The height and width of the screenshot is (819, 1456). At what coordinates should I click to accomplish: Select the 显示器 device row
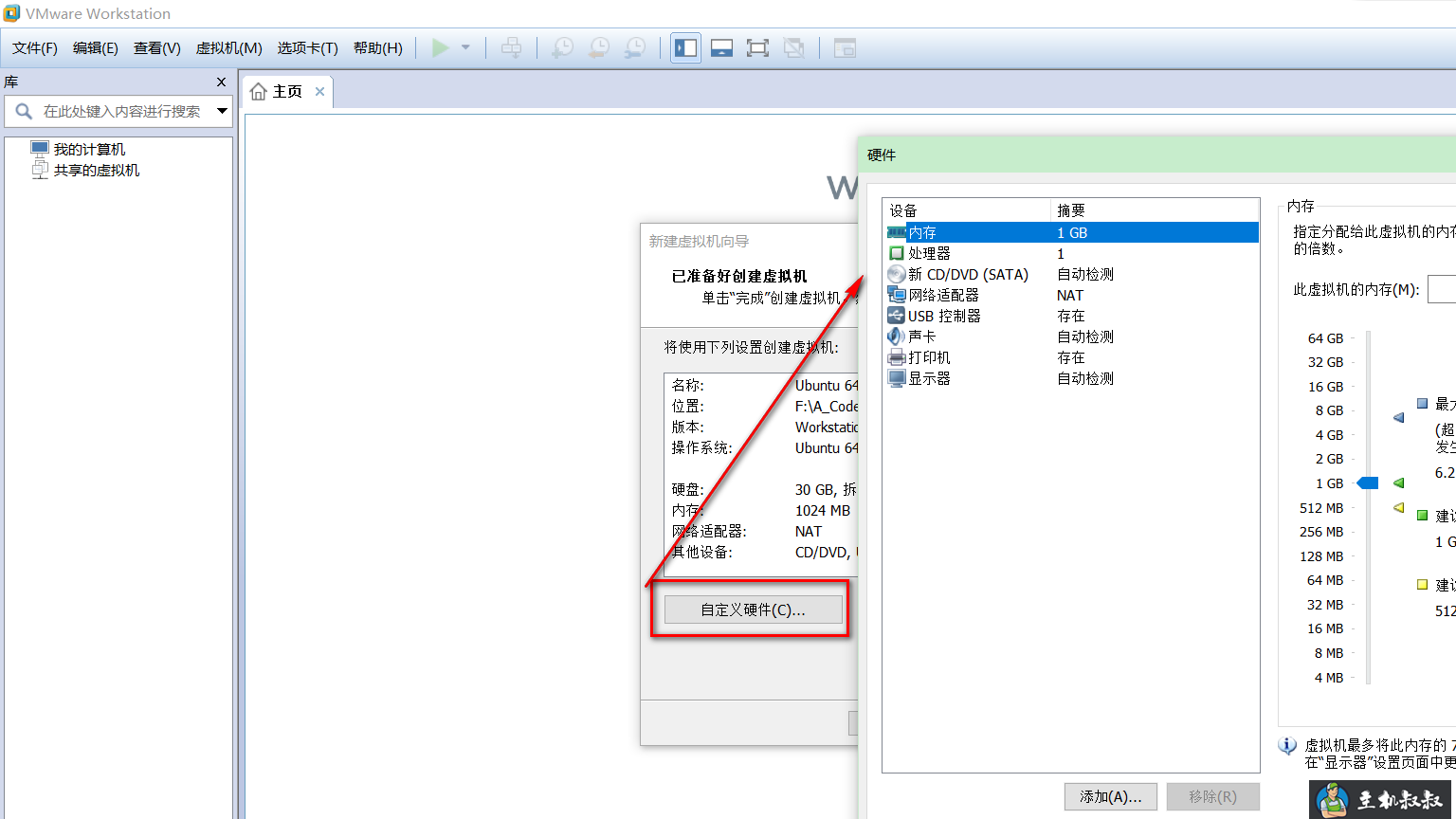click(1071, 378)
